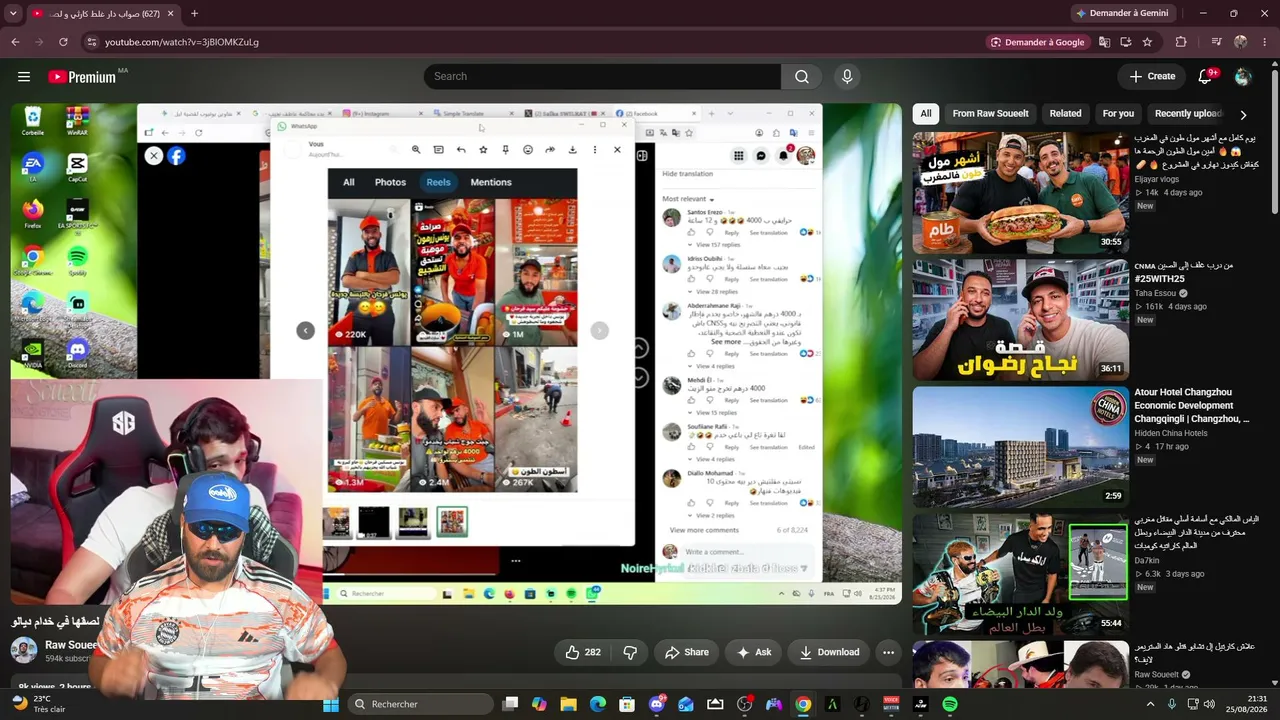Screen dimensions: 1280x720
Task: Click the YouTube search magnifier button
Action: point(802,77)
